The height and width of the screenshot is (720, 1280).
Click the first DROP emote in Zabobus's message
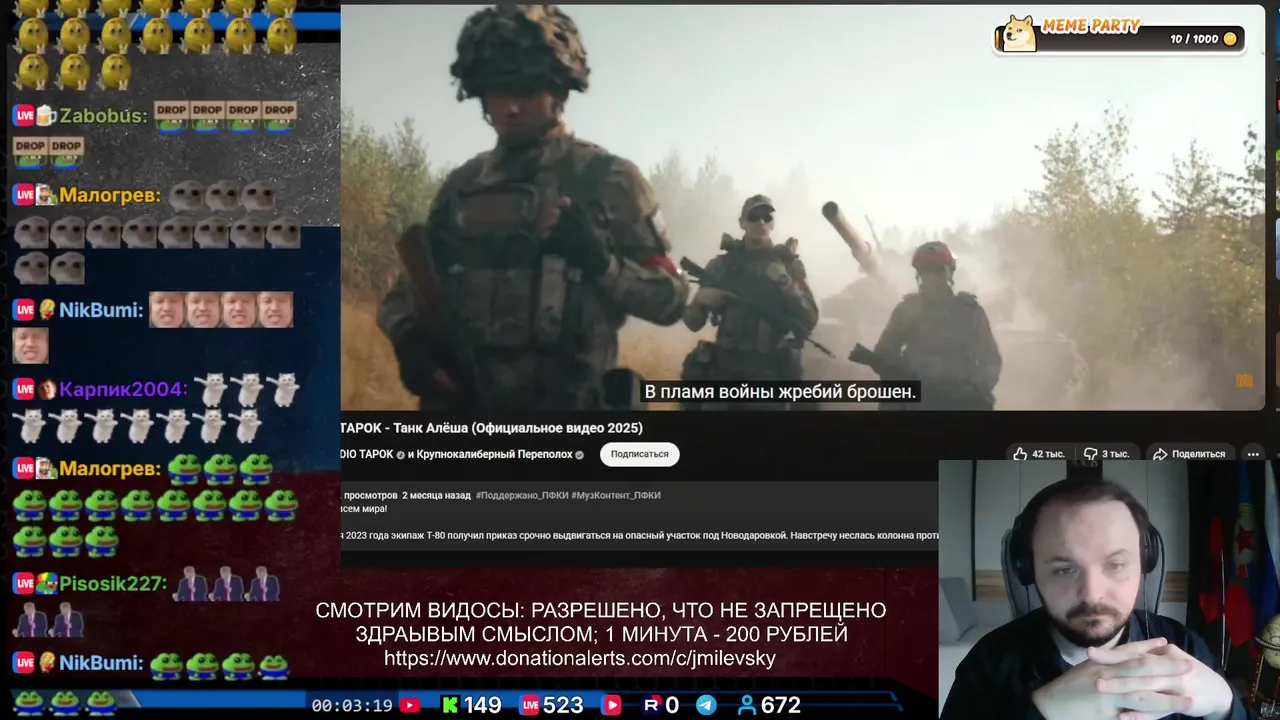(x=171, y=116)
